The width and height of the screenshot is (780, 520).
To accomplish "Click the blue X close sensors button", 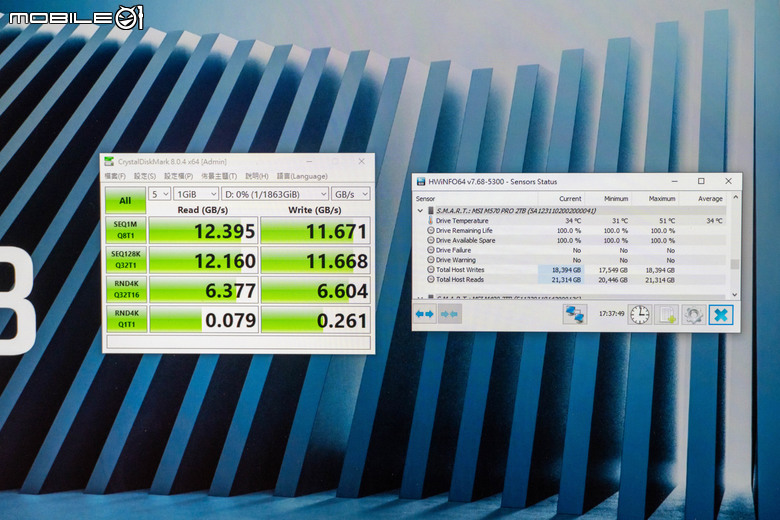I will point(721,315).
